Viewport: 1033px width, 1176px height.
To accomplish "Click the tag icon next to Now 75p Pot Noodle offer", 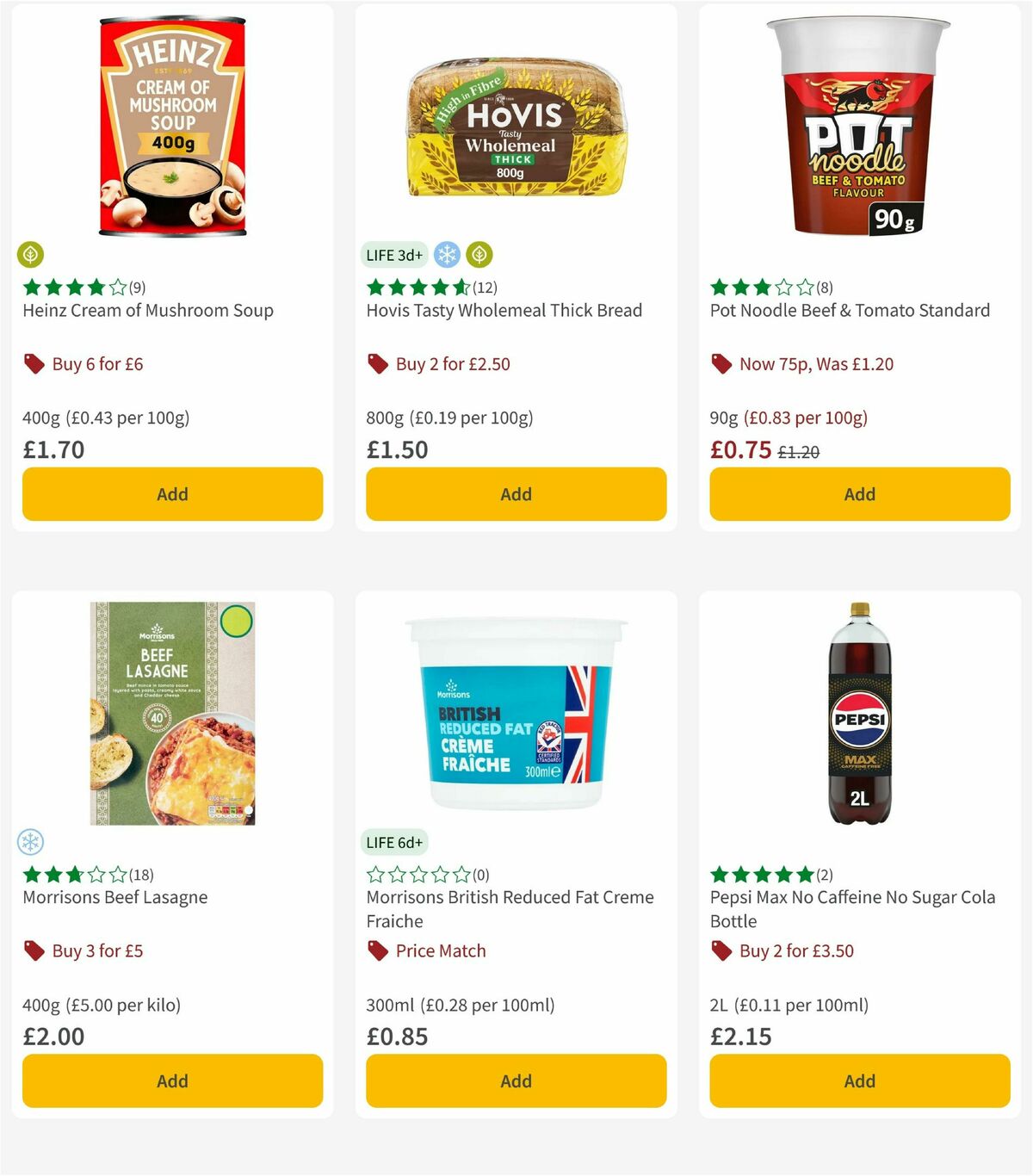I will (x=721, y=364).
